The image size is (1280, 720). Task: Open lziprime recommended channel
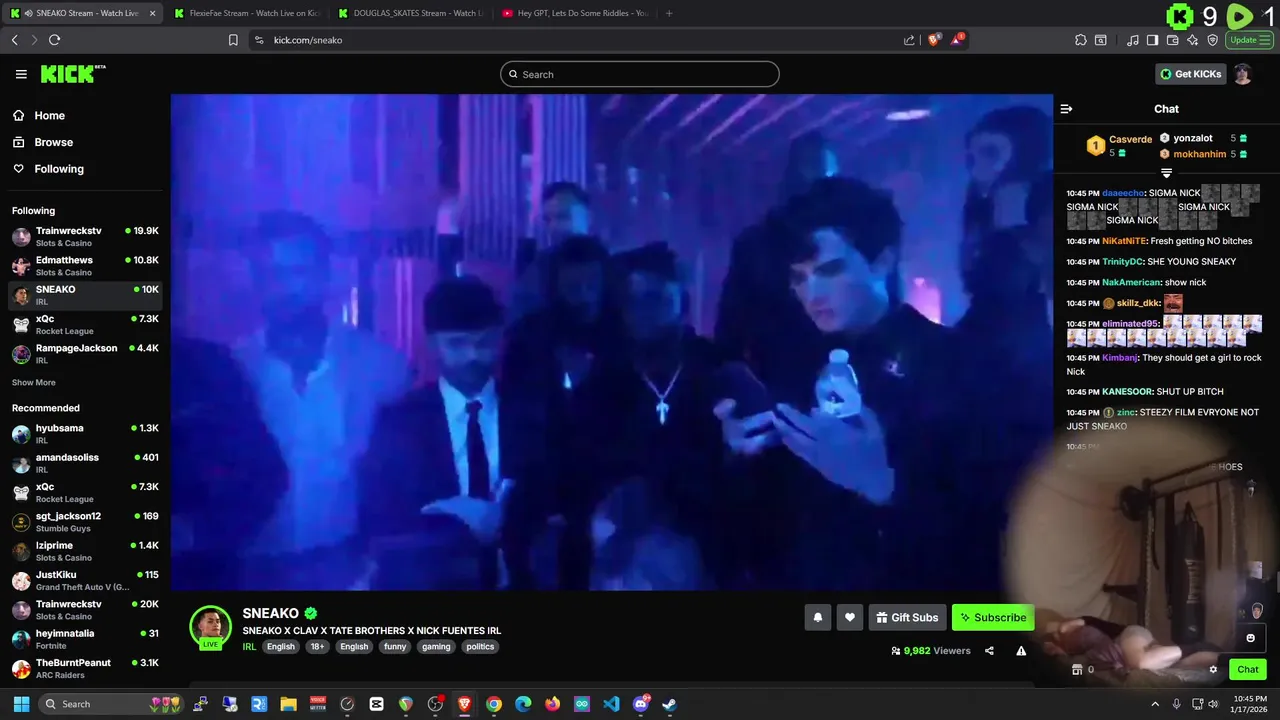click(x=85, y=551)
